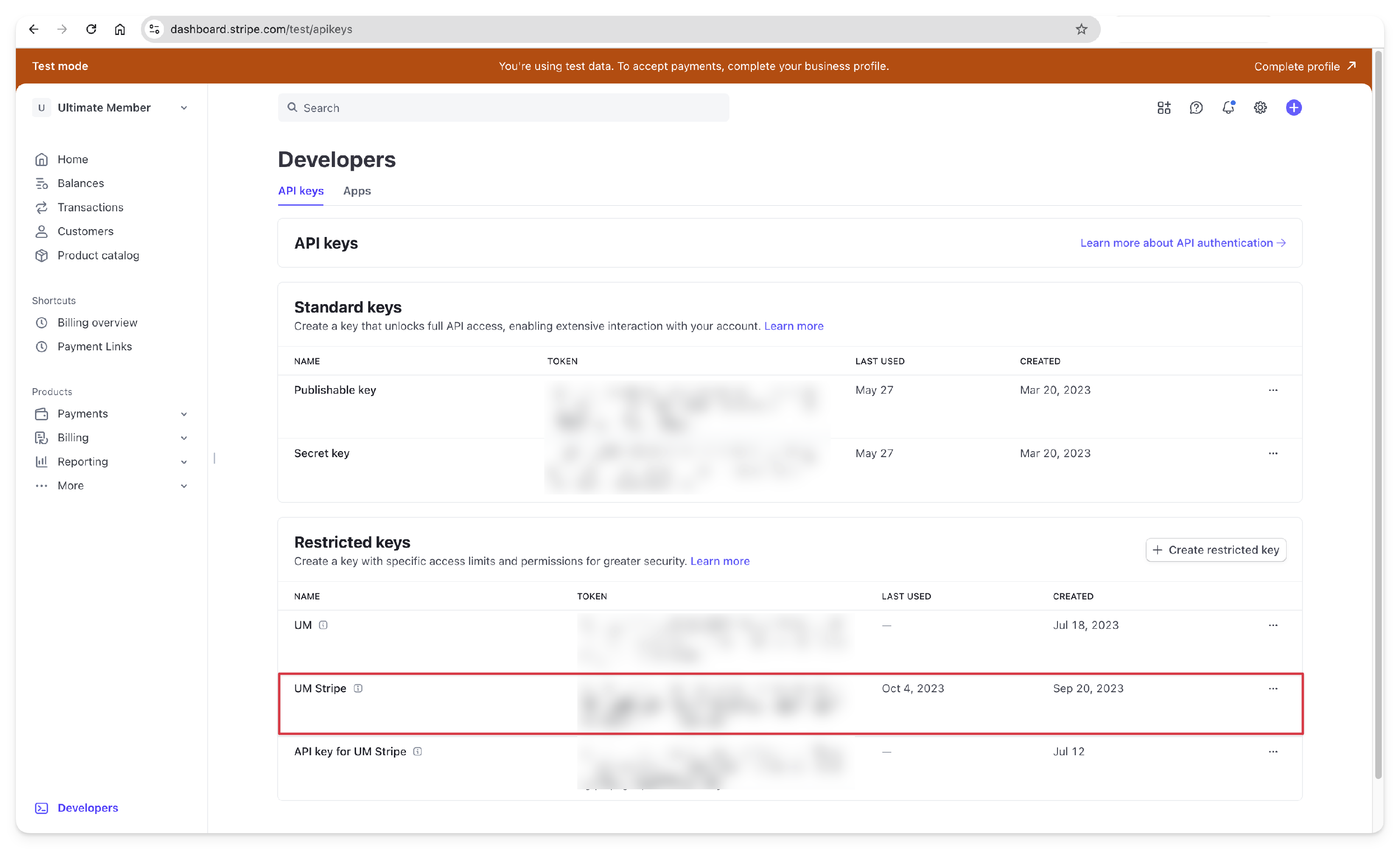Open the Ultimate Member account switcher

[111, 107]
